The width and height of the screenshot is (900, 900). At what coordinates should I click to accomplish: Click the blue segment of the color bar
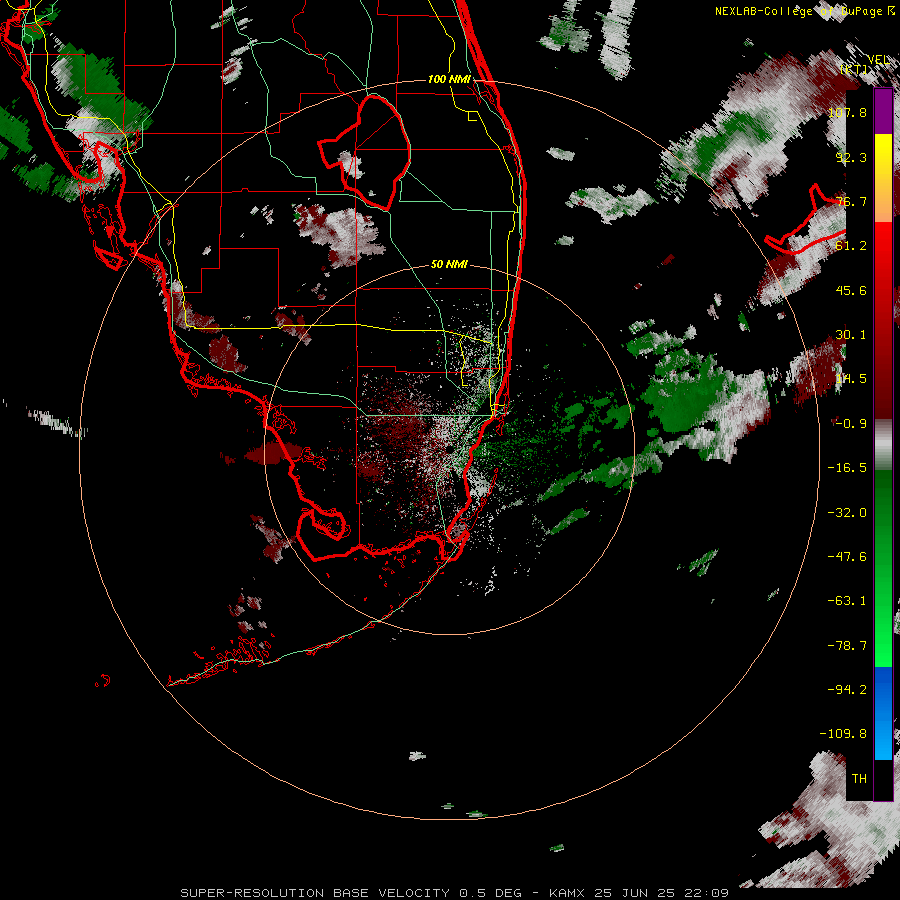coord(883,713)
